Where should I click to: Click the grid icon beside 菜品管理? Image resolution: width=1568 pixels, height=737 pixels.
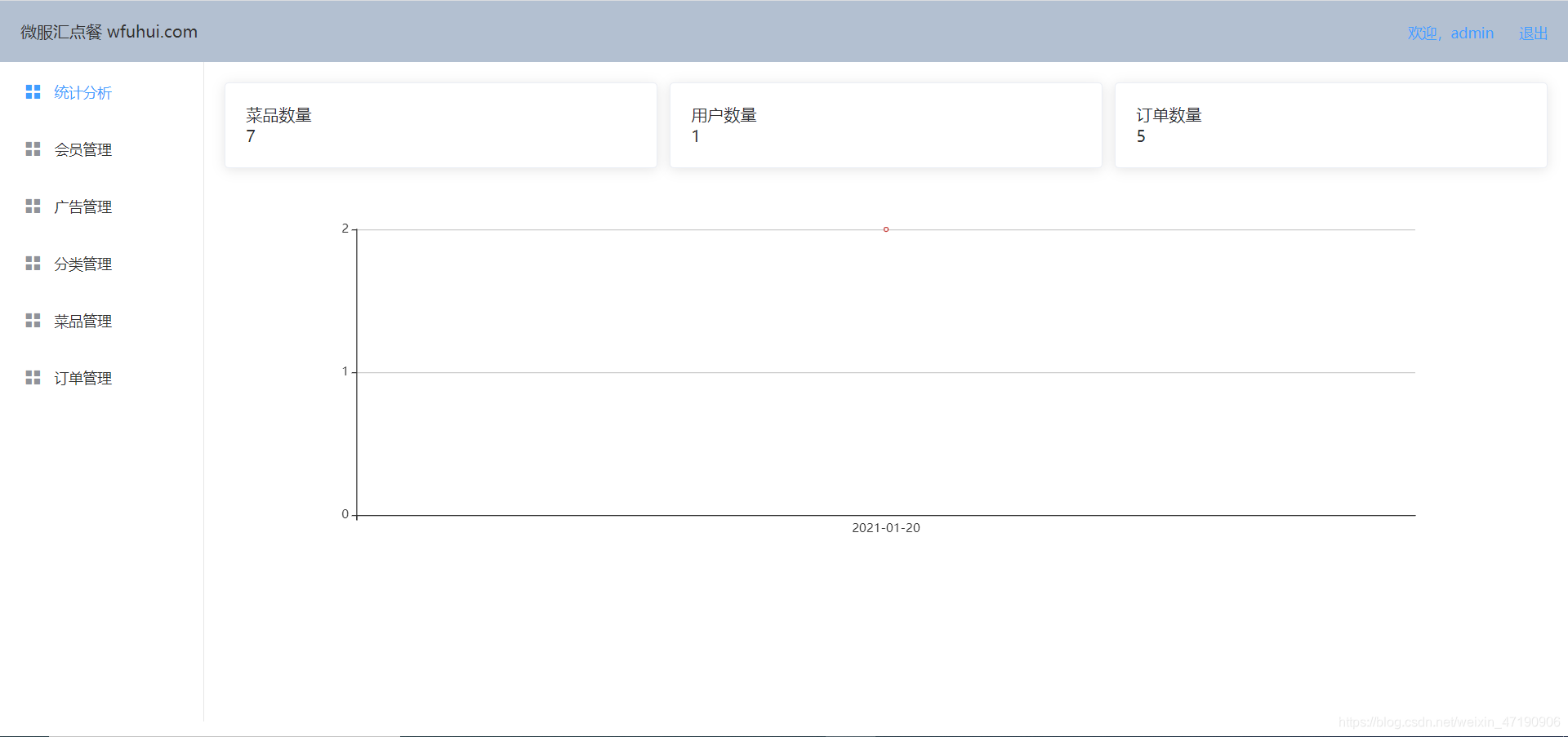pyautogui.click(x=33, y=321)
